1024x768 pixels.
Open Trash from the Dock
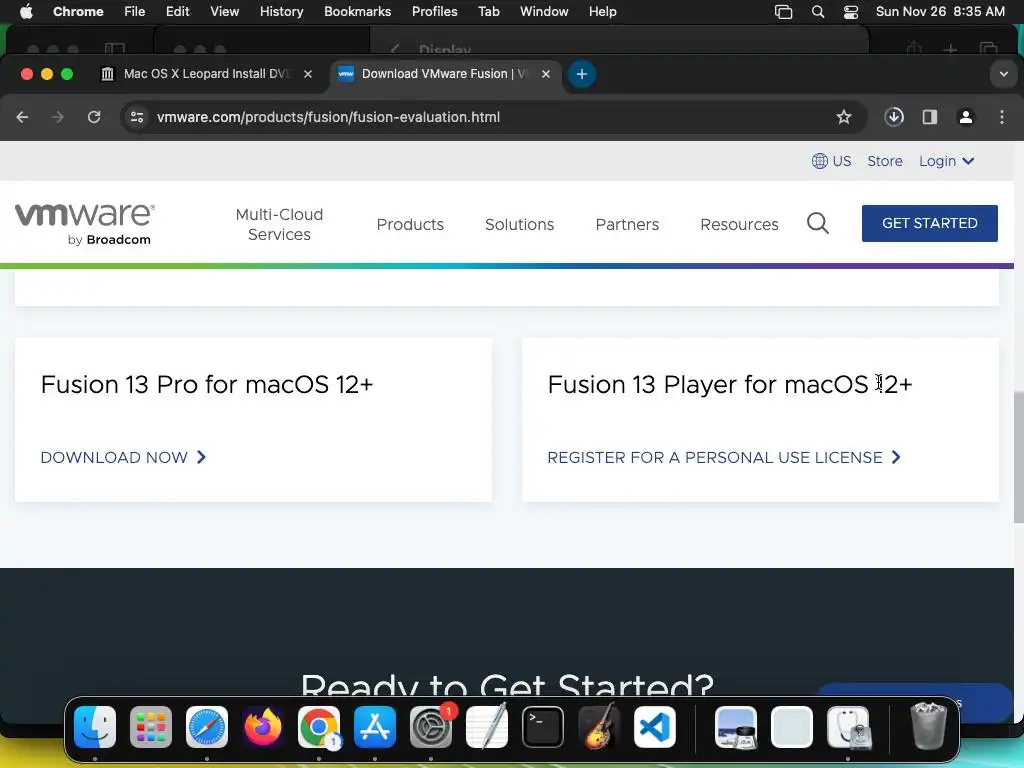[x=928, y=727]
